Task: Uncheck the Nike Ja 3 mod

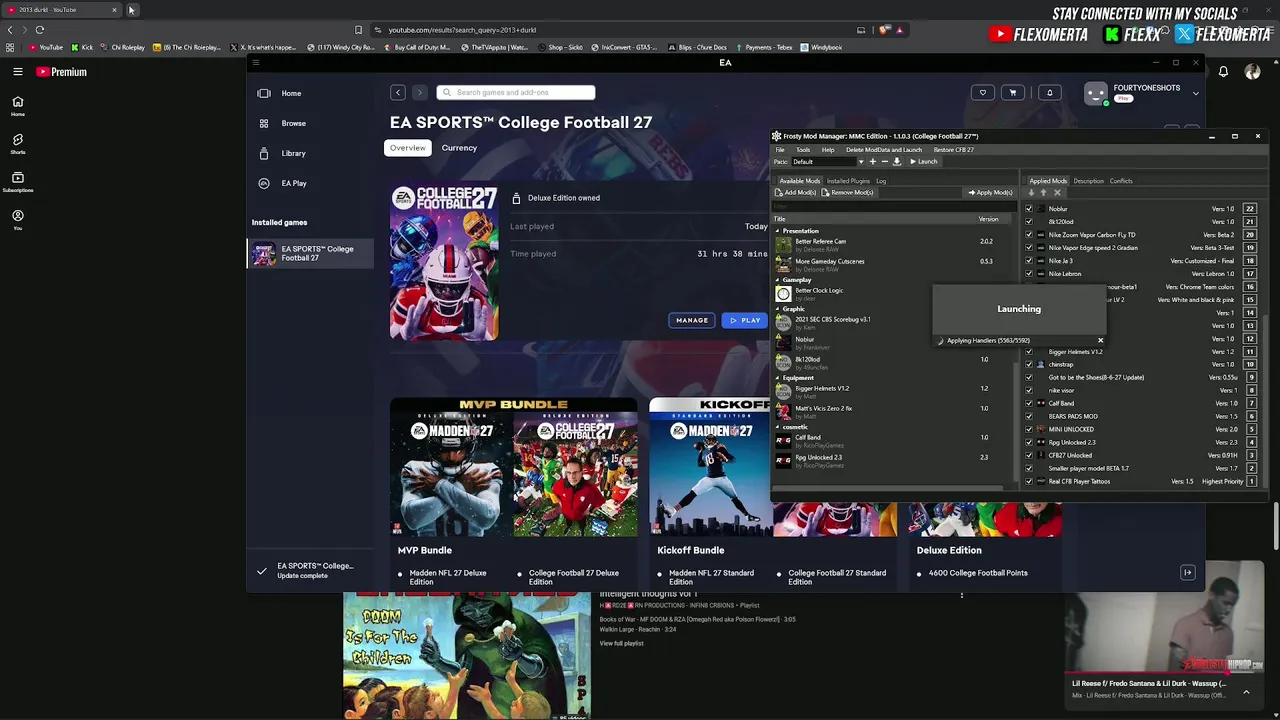Action: coord(1029,261)
